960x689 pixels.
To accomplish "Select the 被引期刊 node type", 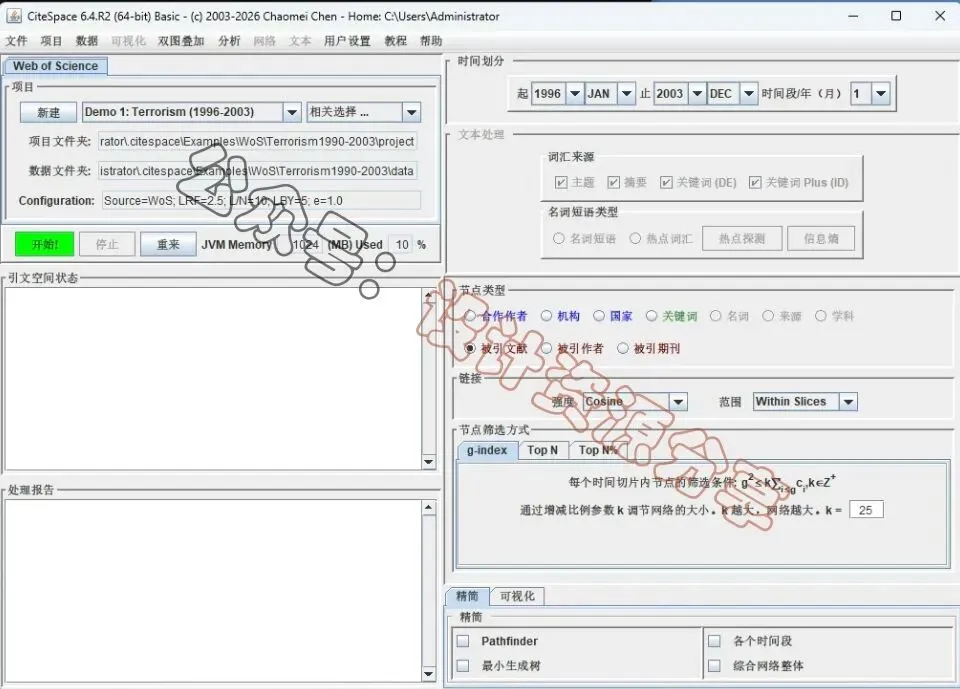I will pos(623,348).
